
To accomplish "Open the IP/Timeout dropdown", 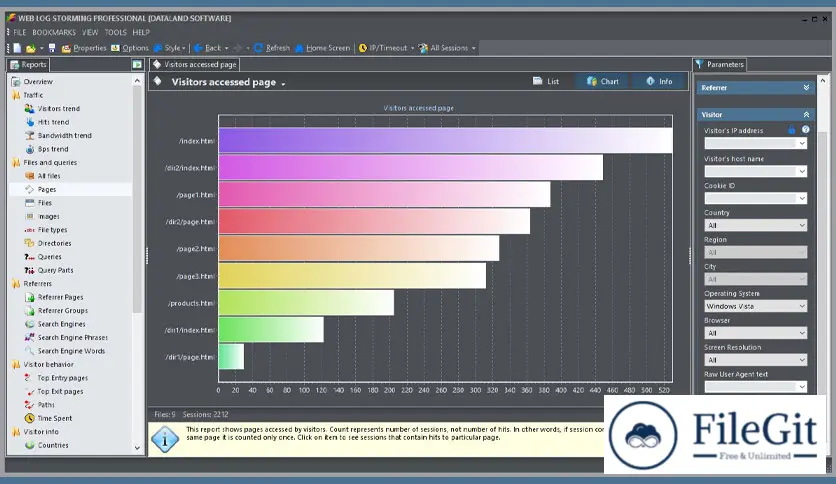I will pyautogui.click(x=386, y=48).
